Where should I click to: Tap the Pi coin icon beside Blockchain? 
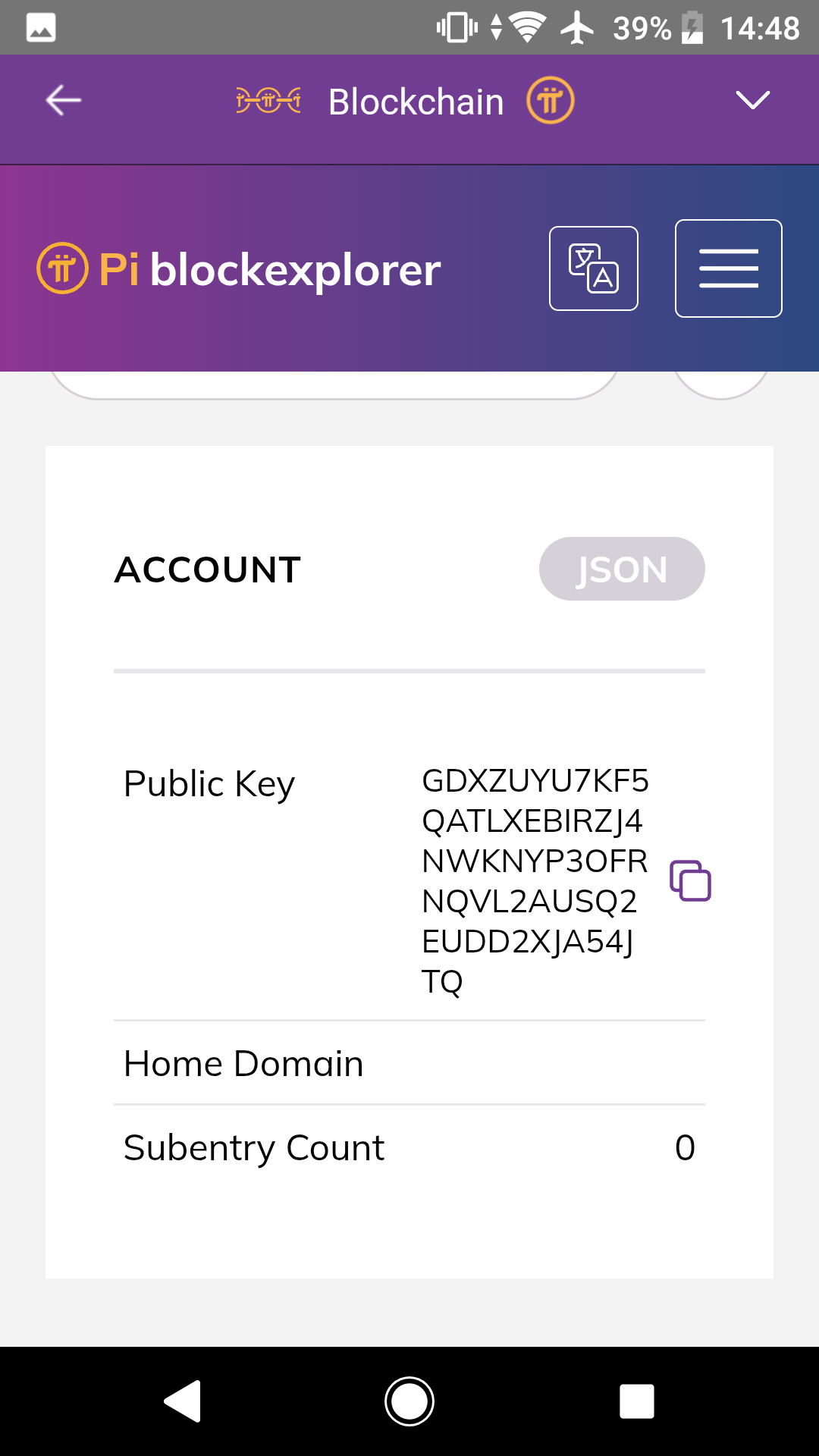[551, 100]
